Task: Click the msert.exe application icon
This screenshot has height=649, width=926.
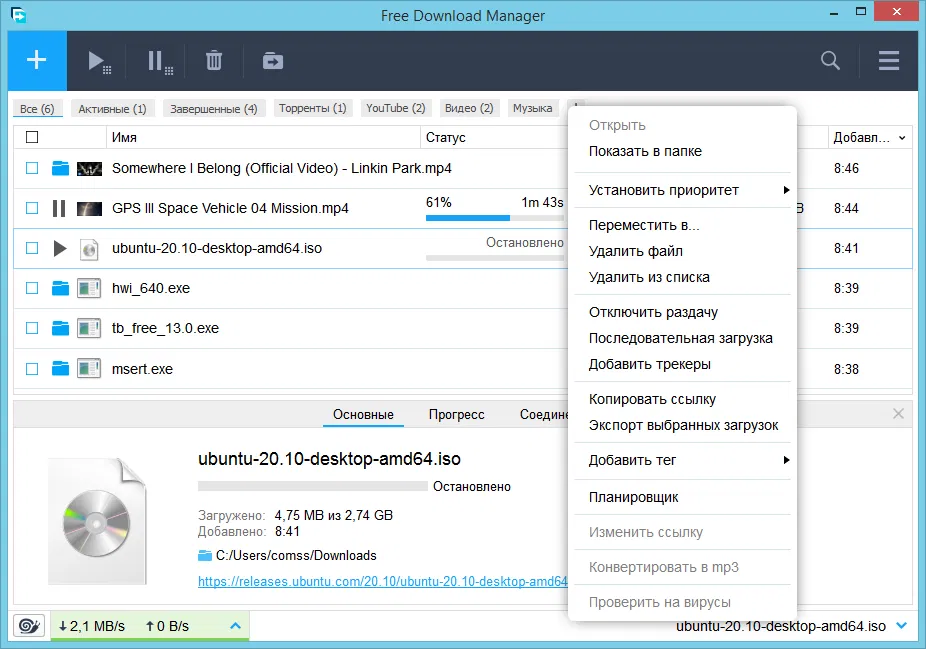Action: coord(89,369)
